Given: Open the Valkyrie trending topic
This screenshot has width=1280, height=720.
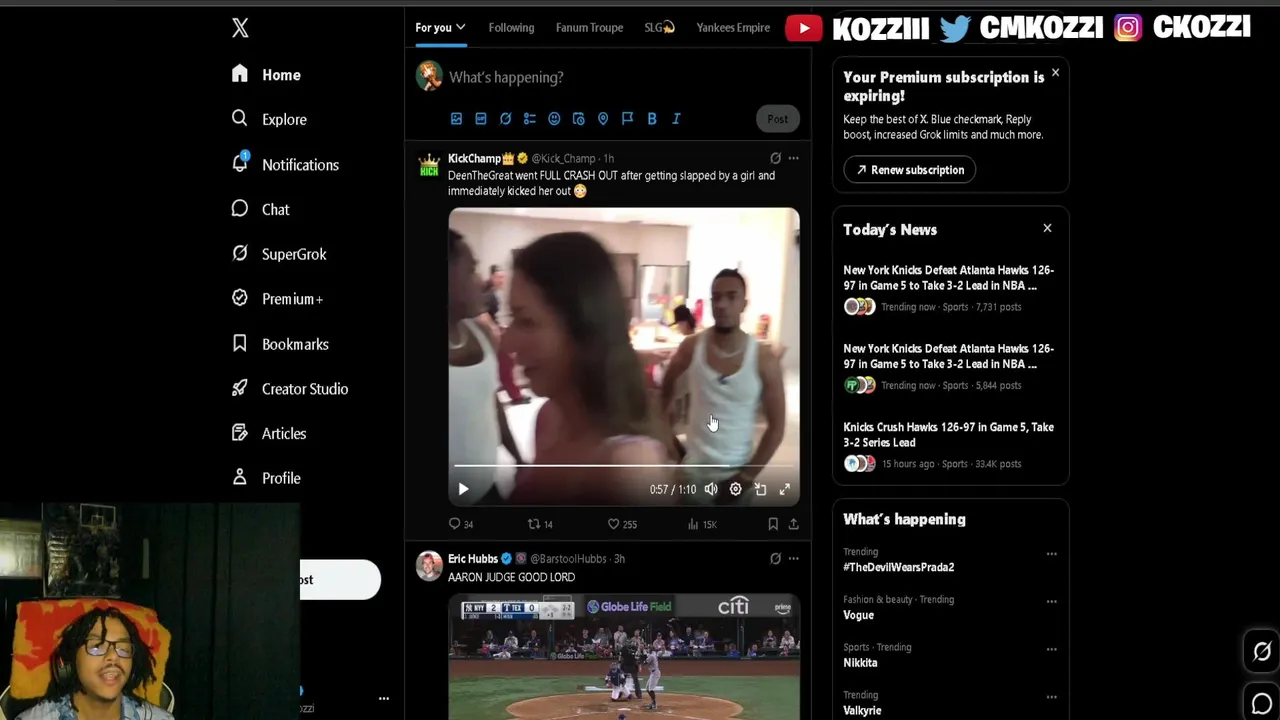Looking at the screenshot, I should click(x=862, y=710).
